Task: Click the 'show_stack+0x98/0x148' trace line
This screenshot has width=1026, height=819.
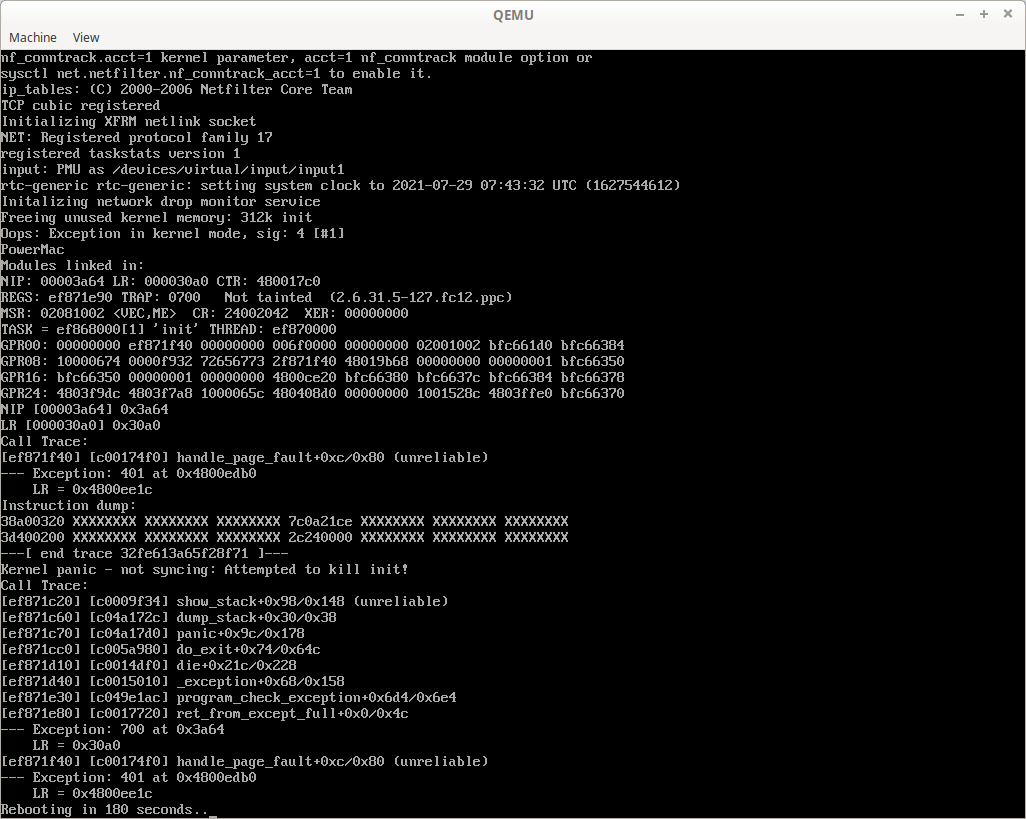Action: point(224,601)
